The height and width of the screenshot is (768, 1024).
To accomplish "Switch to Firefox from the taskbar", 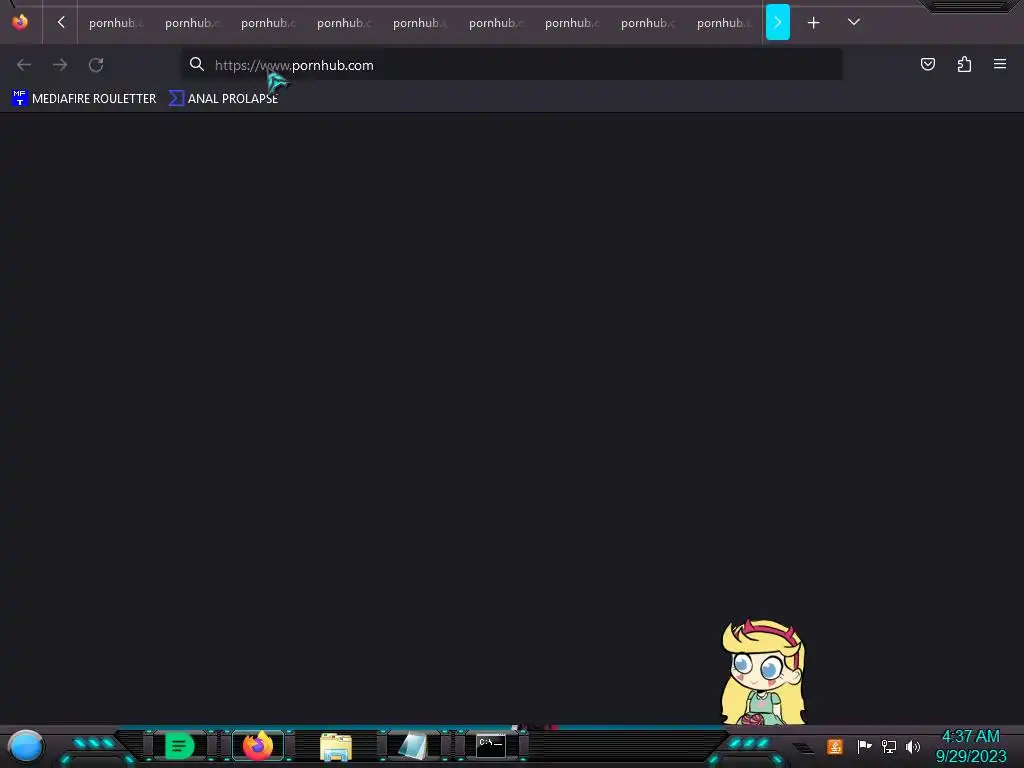I will click(257, 746).
